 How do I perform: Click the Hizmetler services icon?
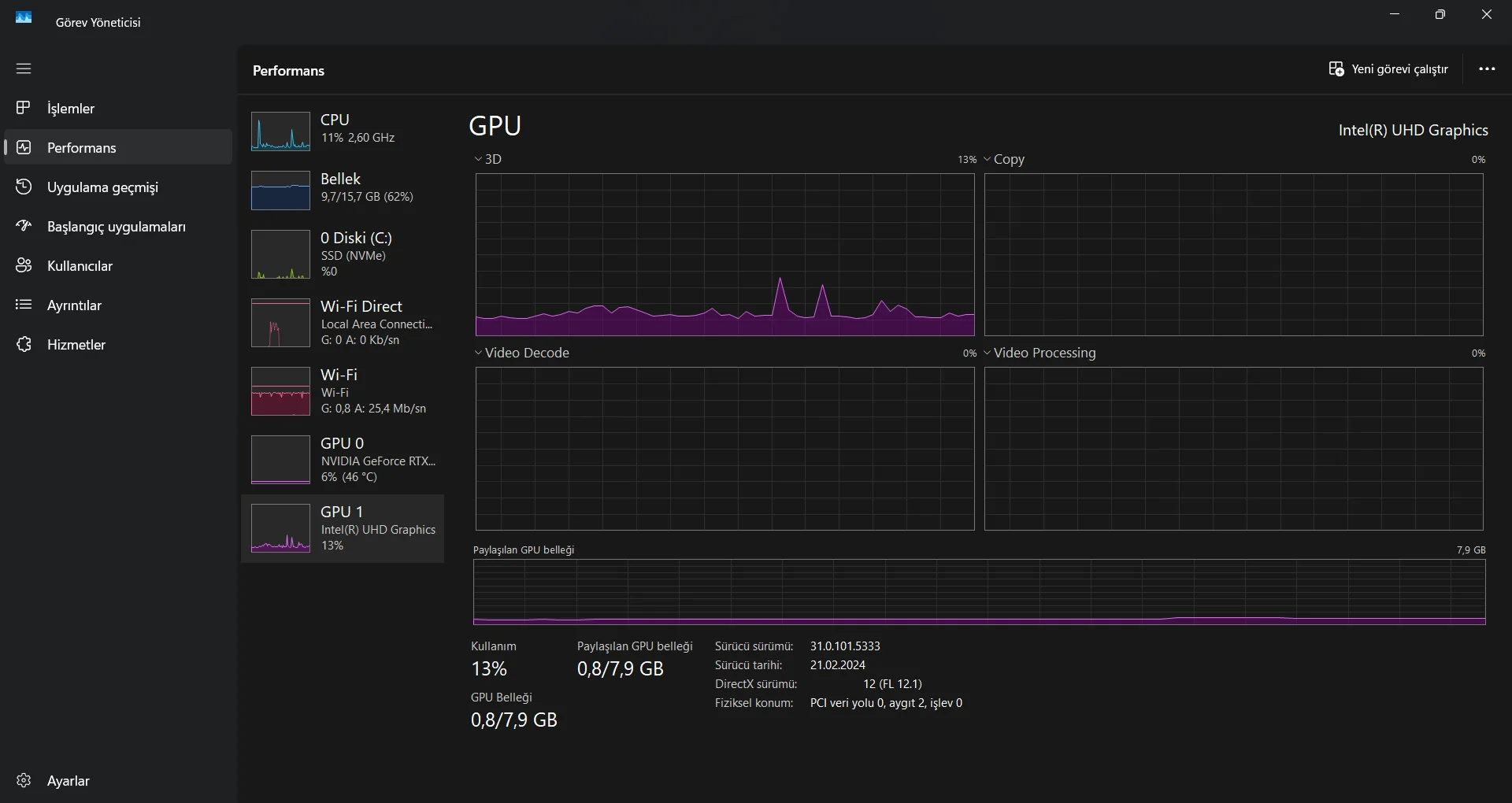pos(24,344)
